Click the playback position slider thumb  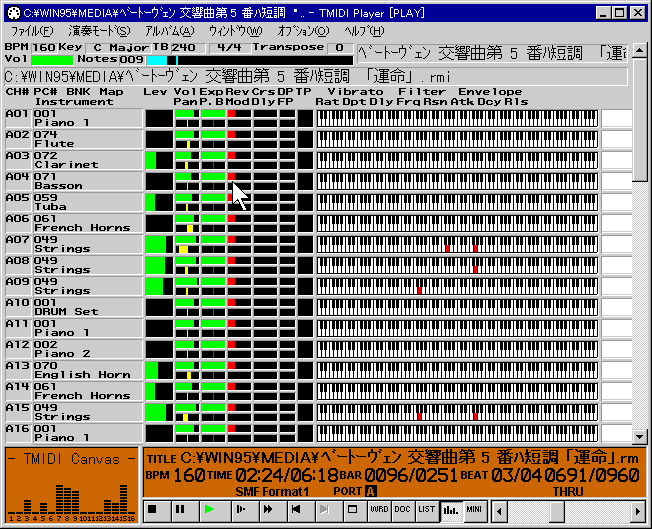click(557, 511)
